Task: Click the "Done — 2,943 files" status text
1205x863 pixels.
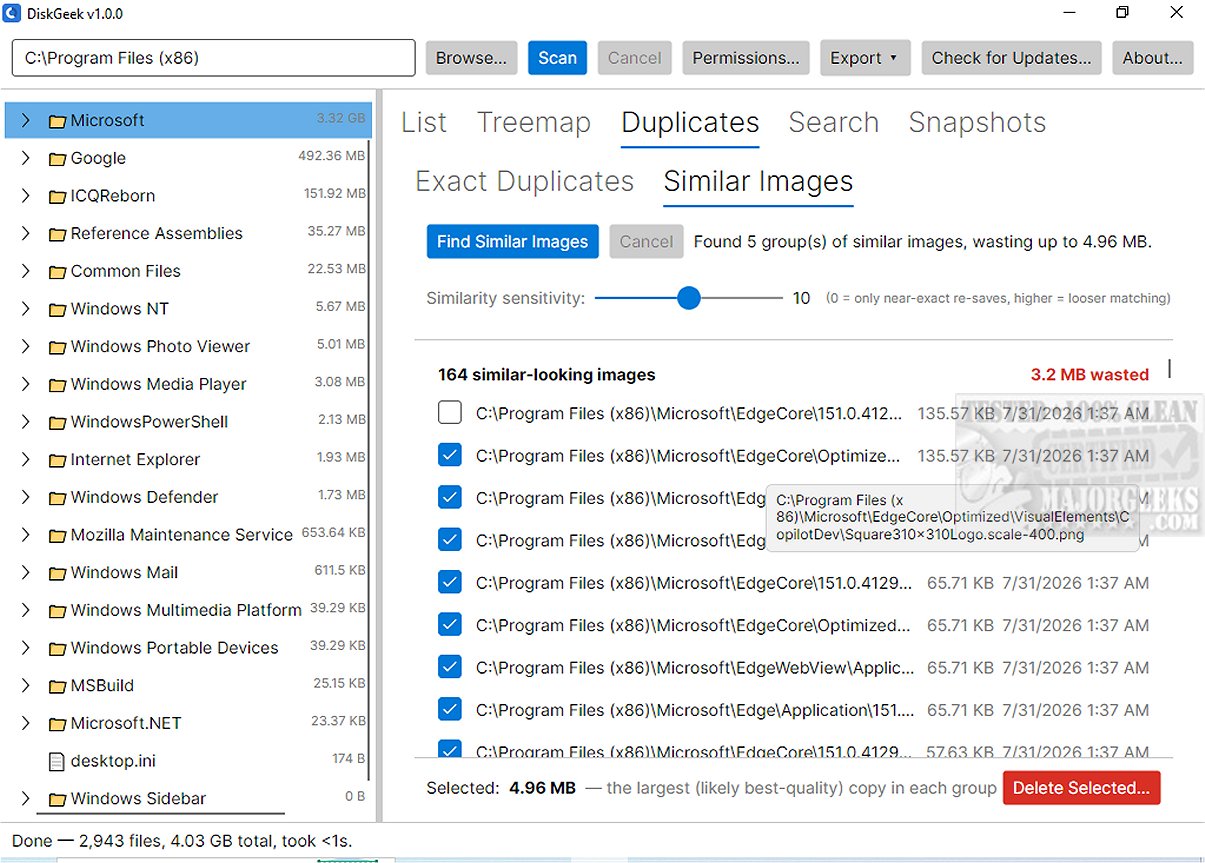Action: 182,841
